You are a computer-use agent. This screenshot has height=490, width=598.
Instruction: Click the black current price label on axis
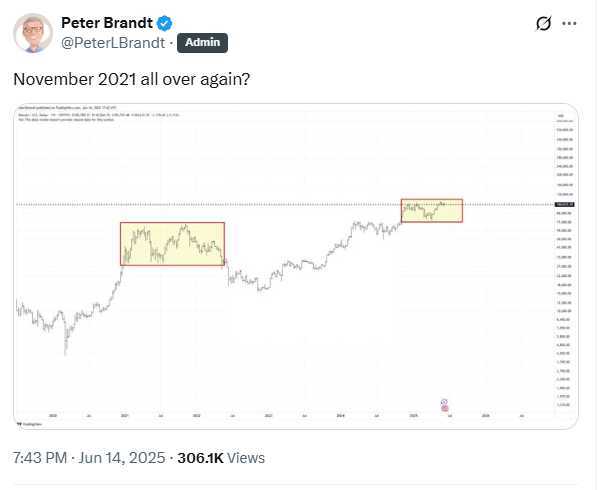565,205
